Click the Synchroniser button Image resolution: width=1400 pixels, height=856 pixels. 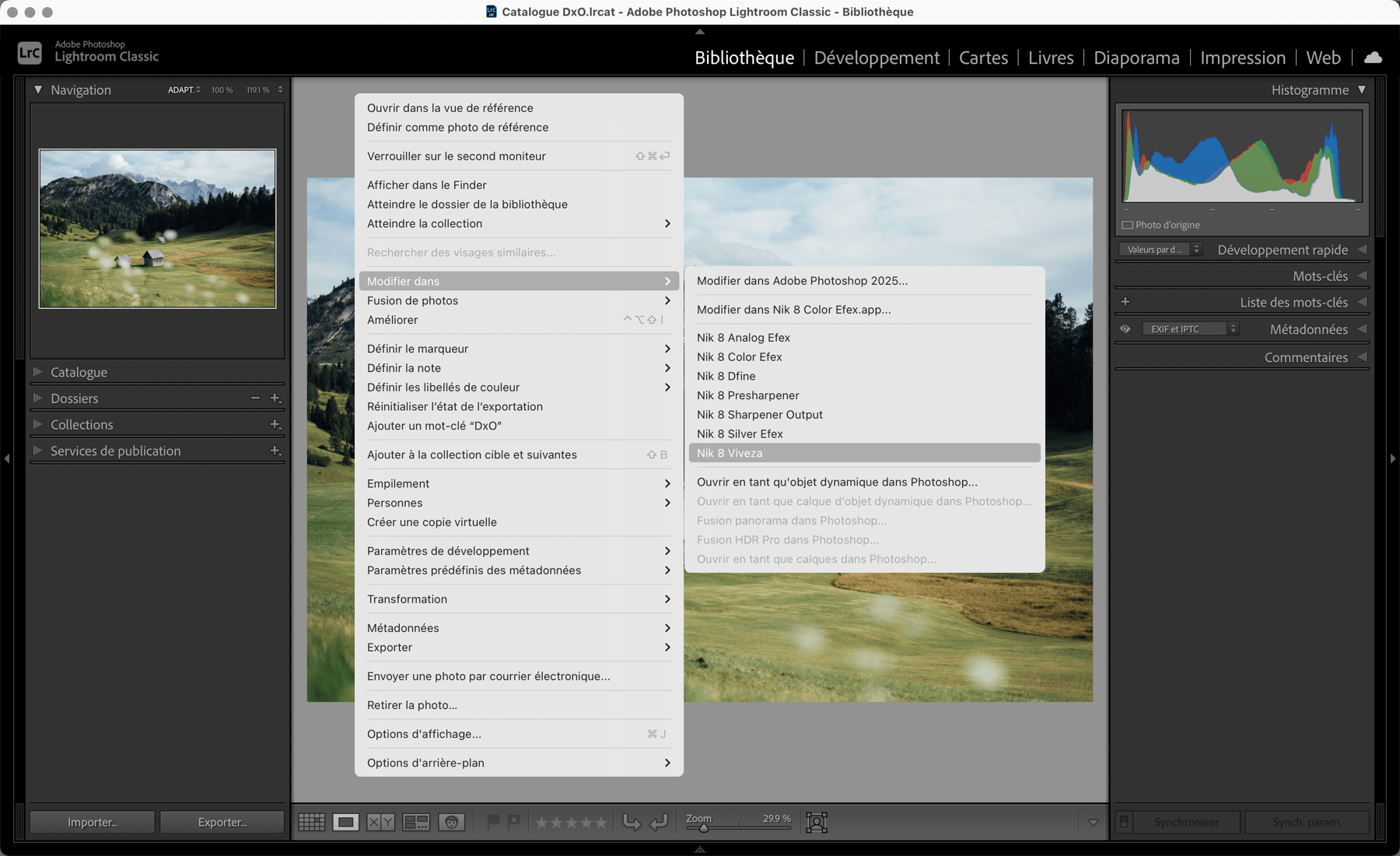tap(1186, 822)
